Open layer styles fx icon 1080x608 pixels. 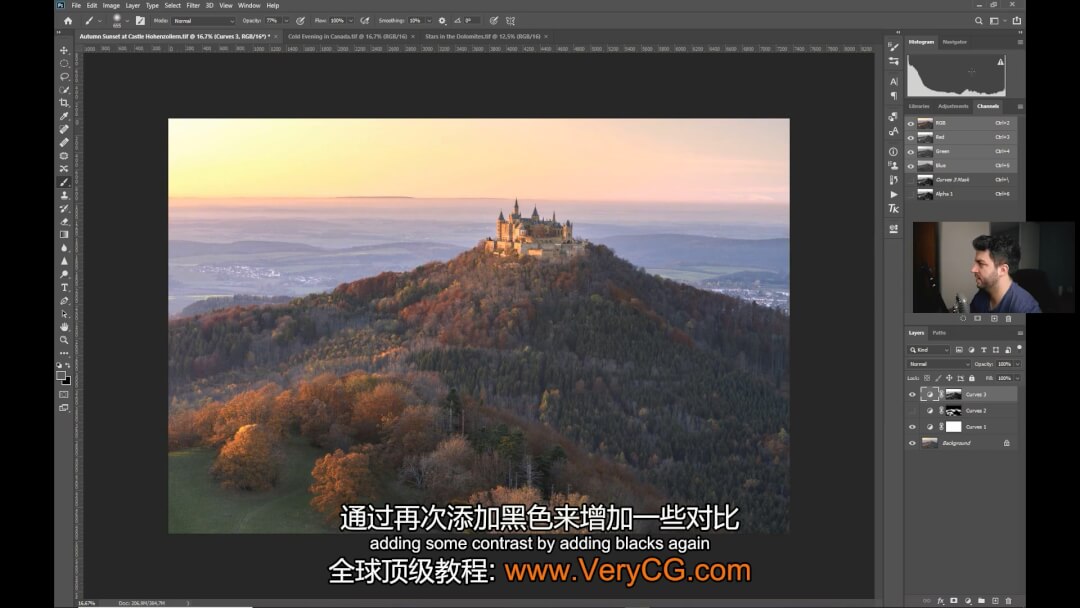coord(940,600)
